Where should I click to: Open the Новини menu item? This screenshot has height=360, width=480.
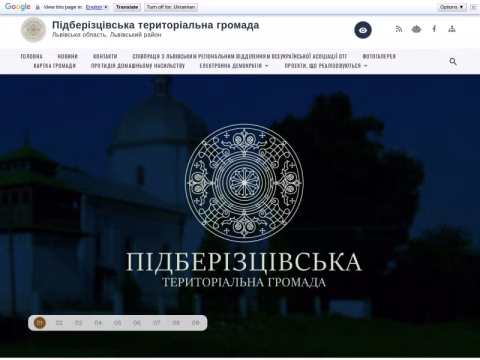pos(68,56)
